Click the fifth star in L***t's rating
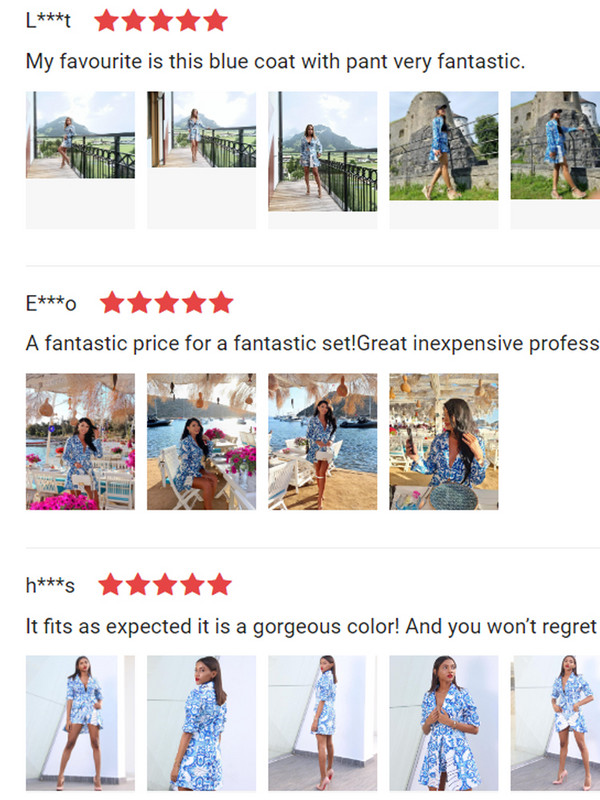 215,21
